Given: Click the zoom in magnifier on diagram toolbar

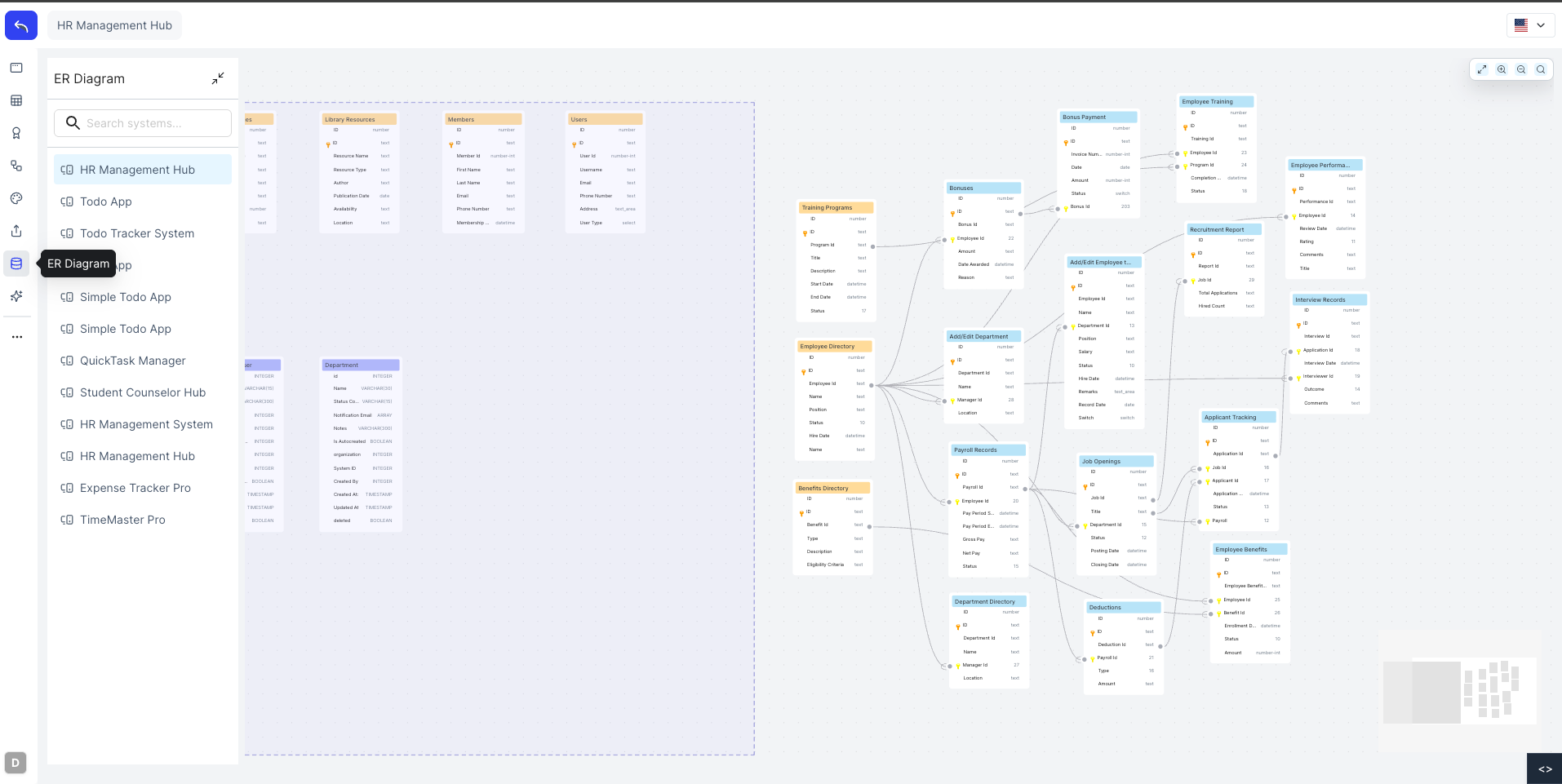Looking at the screenshot, I should 1502,69.
